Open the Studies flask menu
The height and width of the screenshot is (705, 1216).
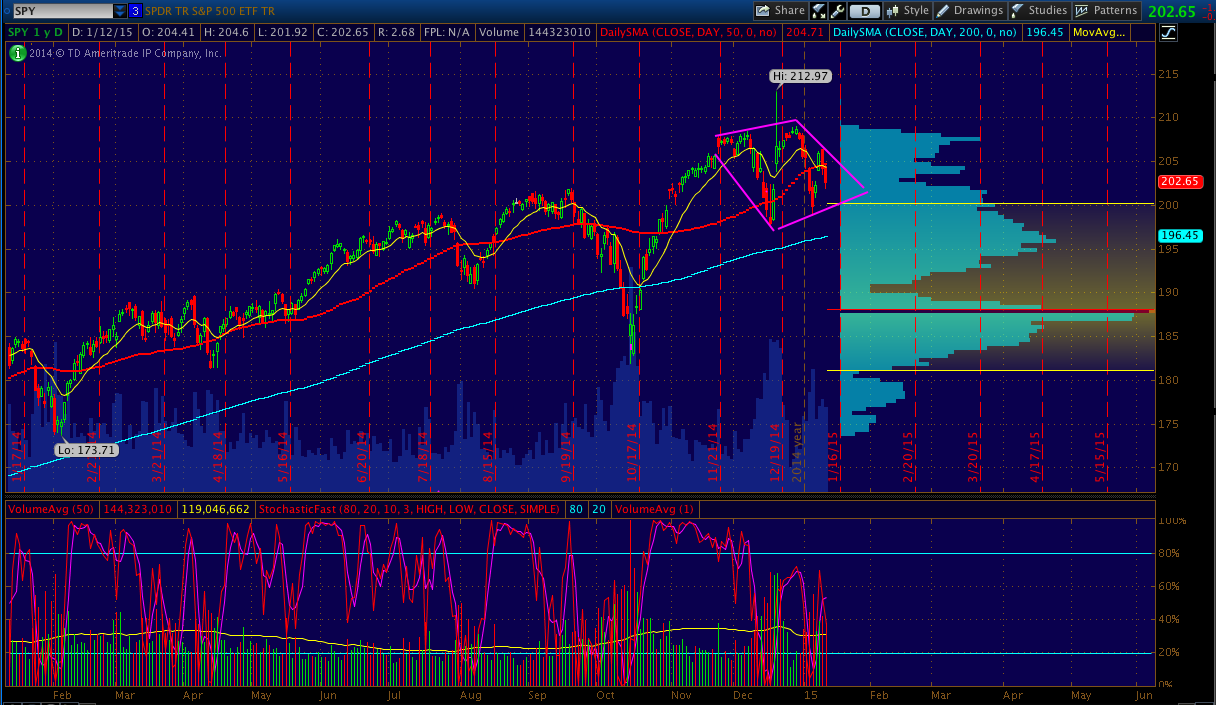(x=1038, y=11)
